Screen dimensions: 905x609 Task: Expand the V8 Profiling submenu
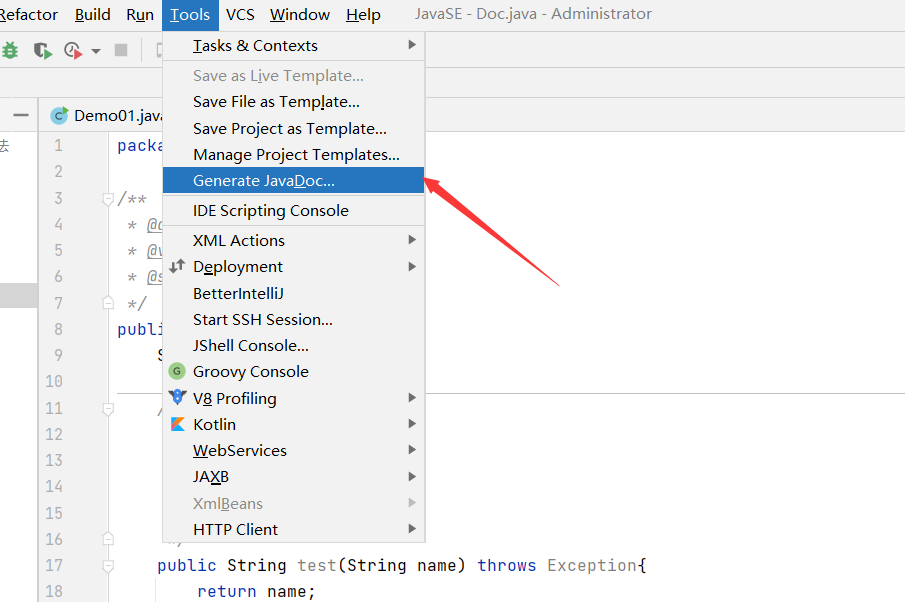294,398
